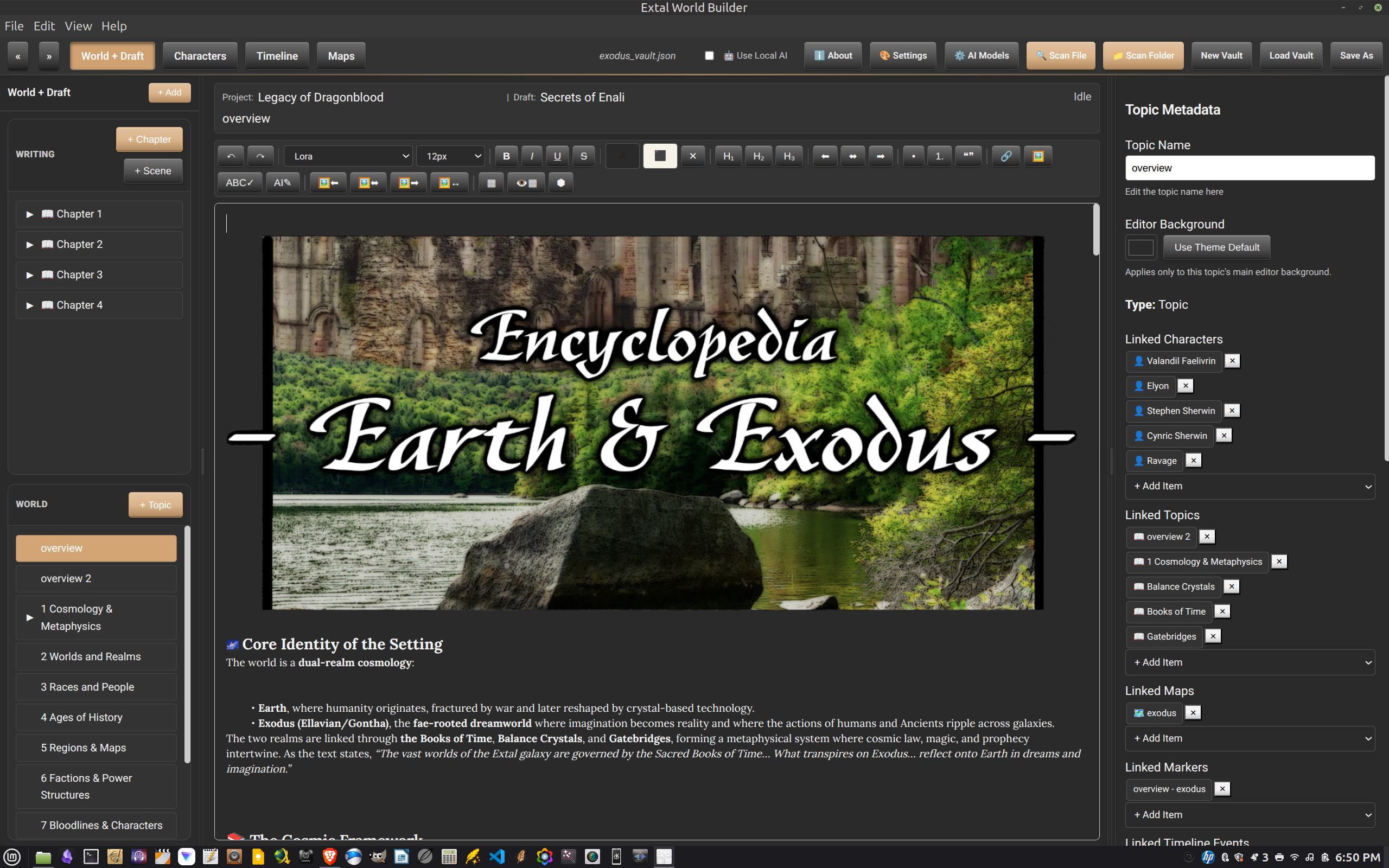This screenshot has width=1389, height=868.
Task: Insert a table into the document
Action: coord(490,183)
